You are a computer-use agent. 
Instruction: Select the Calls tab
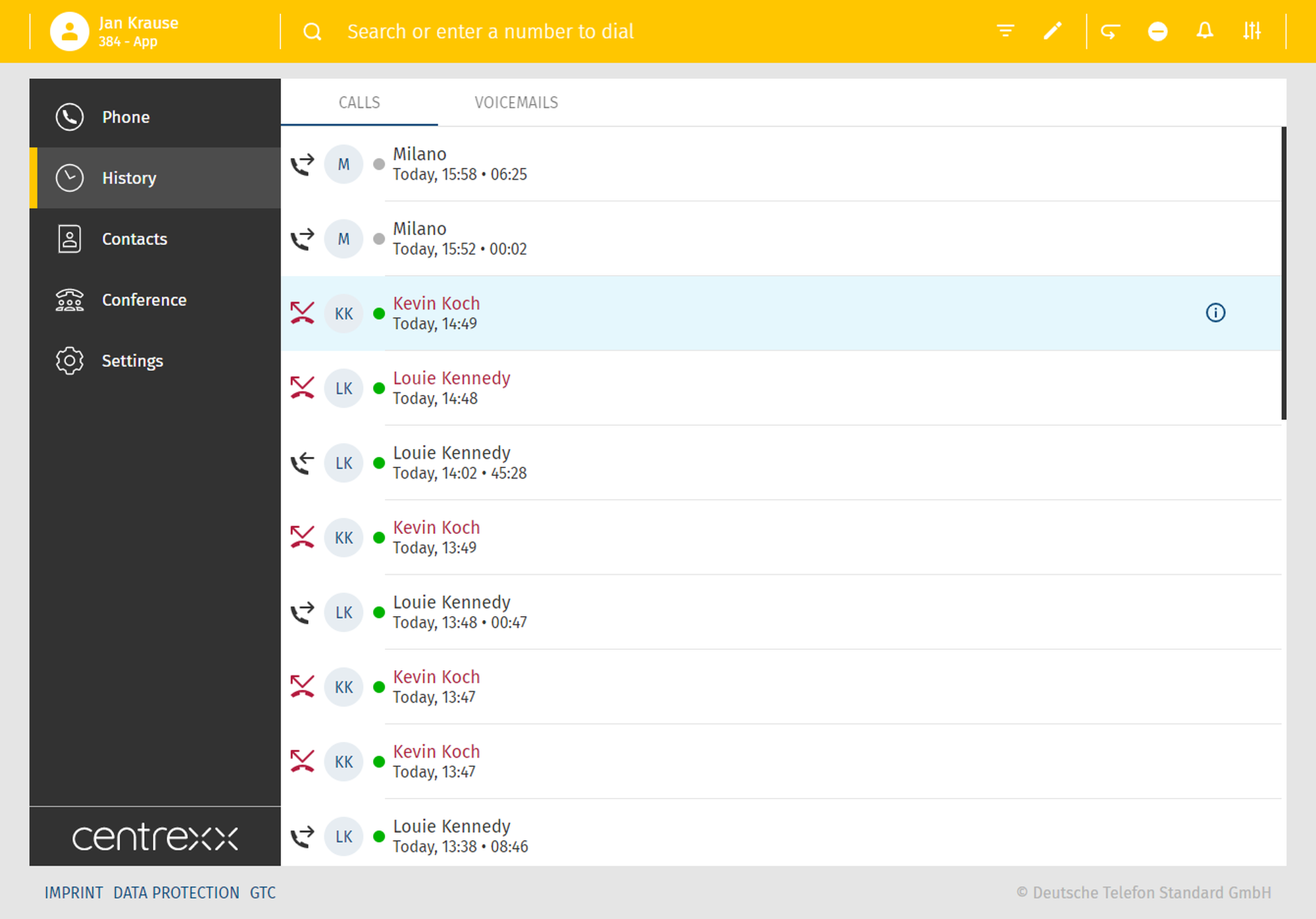[359, 103]
